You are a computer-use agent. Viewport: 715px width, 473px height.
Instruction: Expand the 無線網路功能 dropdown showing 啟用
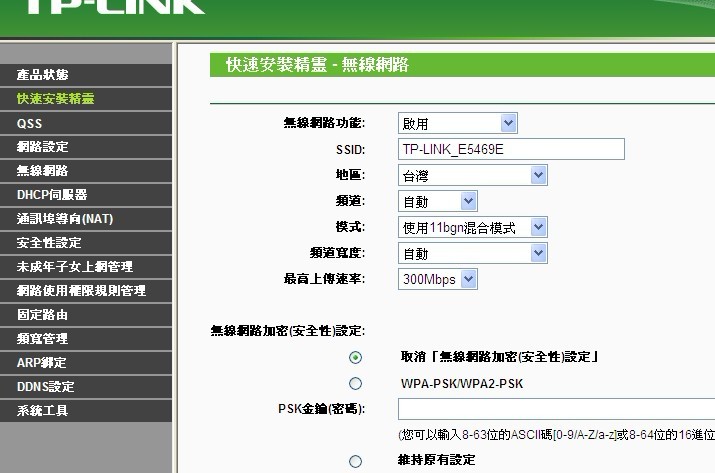coord(458,123)
